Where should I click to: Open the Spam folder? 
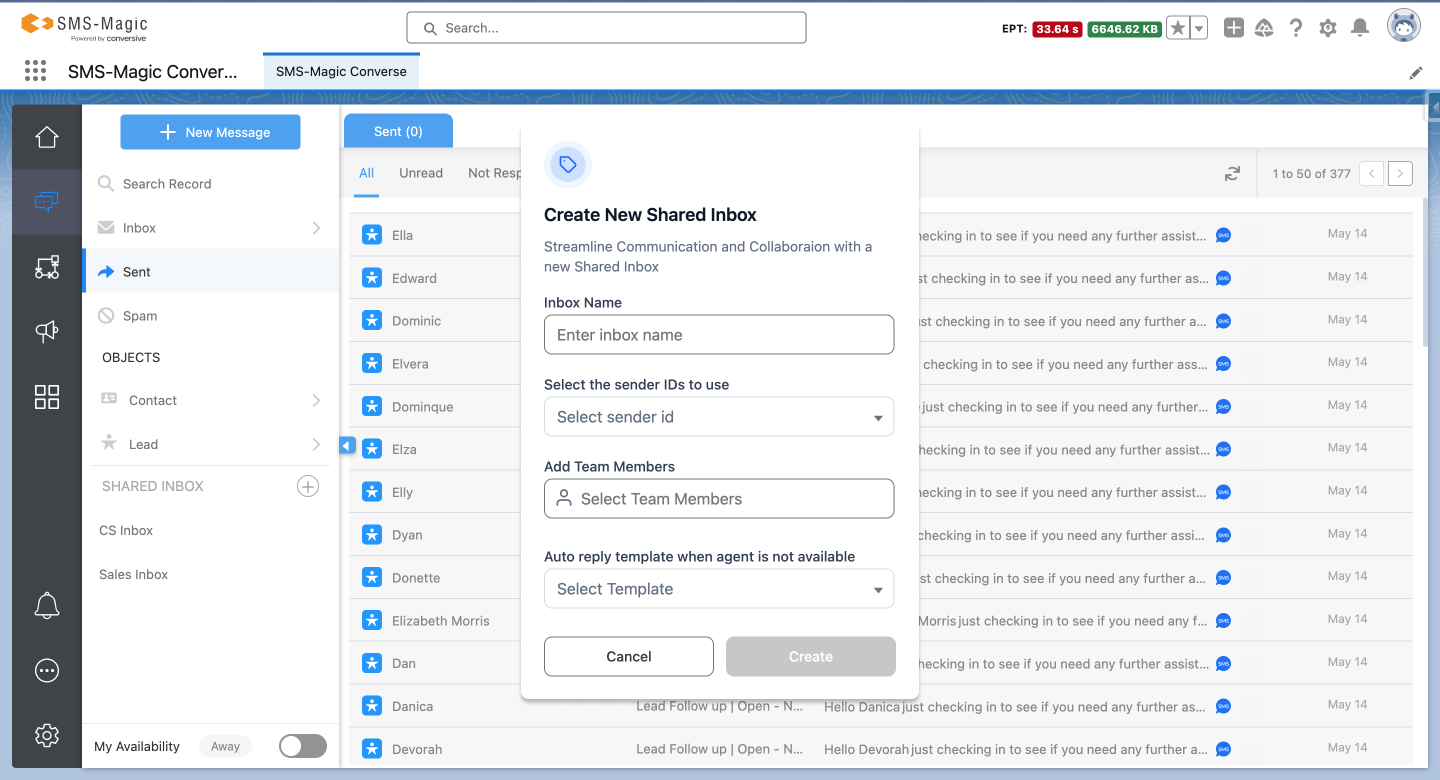click(211, 316)
